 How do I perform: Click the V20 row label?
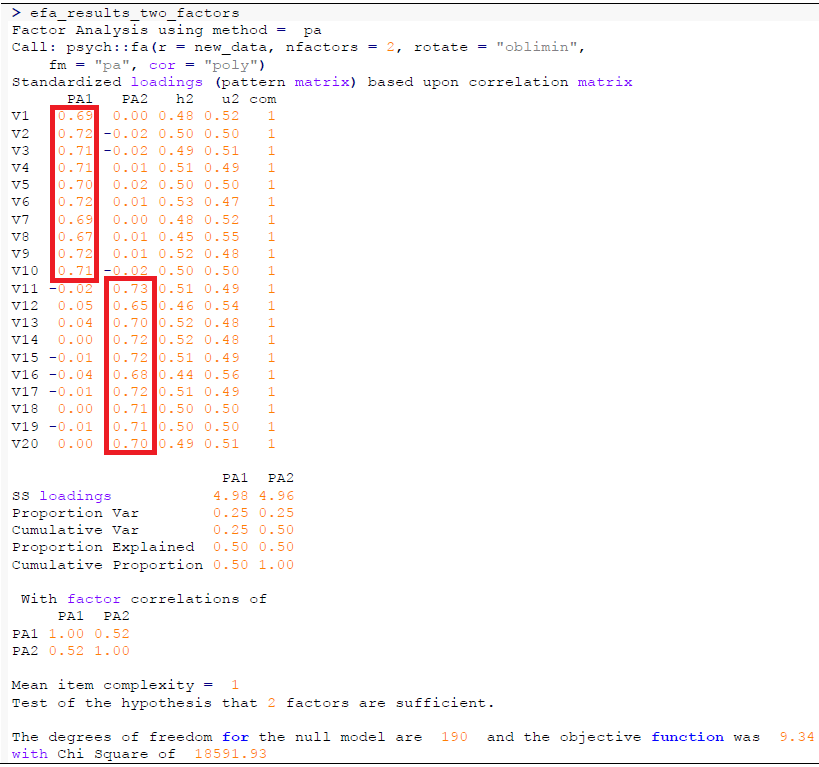25,444
